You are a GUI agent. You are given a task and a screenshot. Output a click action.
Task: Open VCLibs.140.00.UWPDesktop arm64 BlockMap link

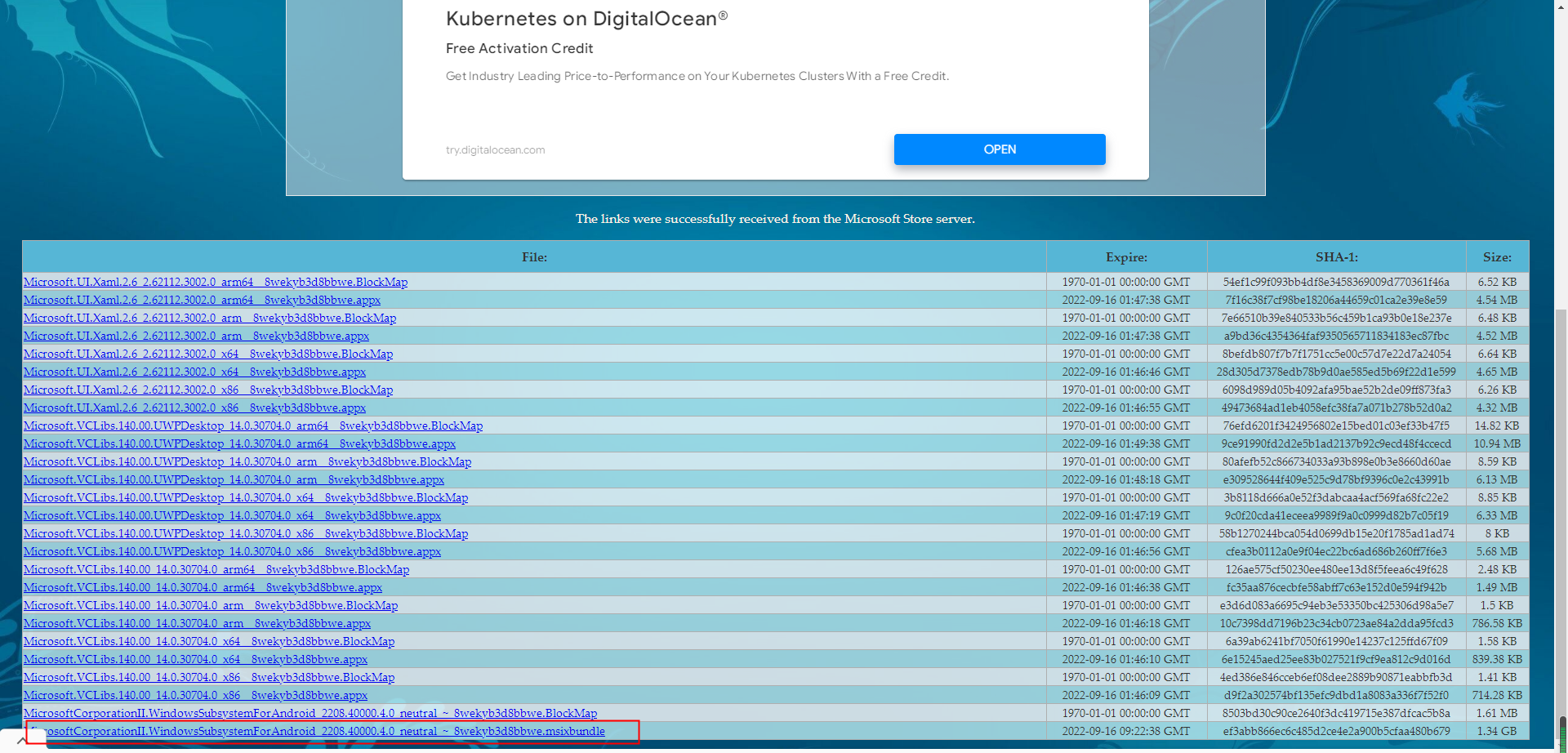point(253,426)
